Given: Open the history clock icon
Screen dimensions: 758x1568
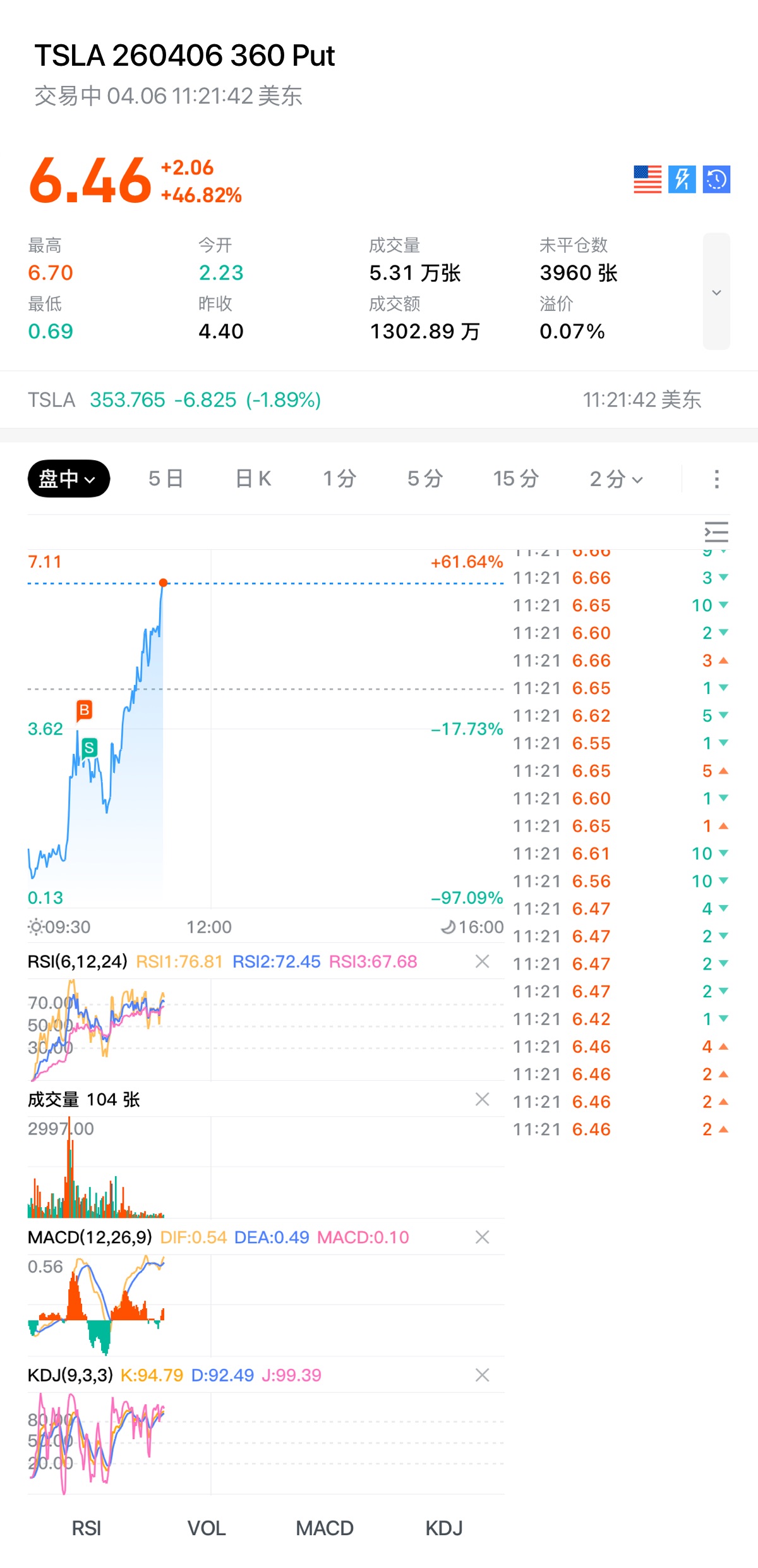Looking at the screenshot, I should pos(716,179).
